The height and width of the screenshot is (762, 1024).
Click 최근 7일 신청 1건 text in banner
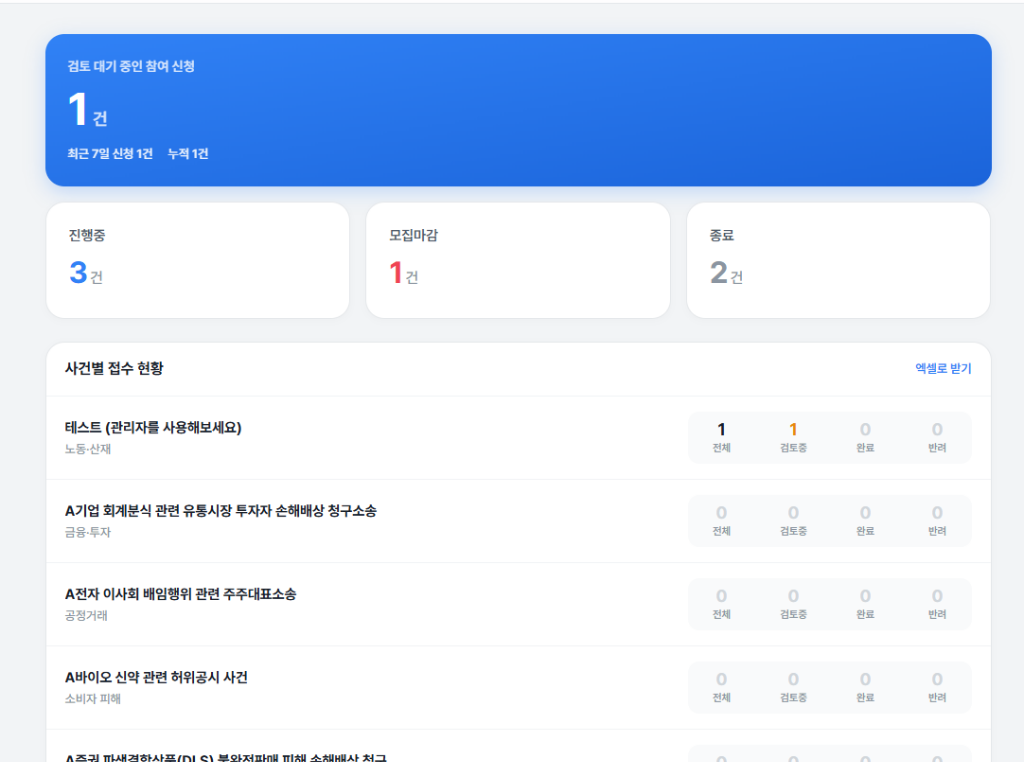point(110,153)
